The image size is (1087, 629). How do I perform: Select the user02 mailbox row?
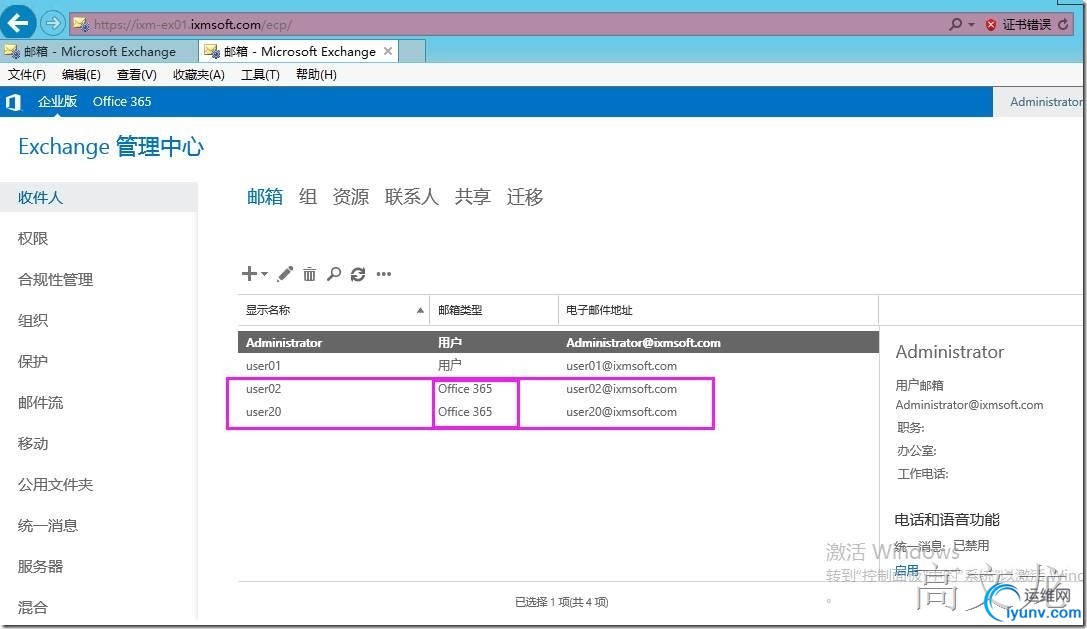point(558,388)
